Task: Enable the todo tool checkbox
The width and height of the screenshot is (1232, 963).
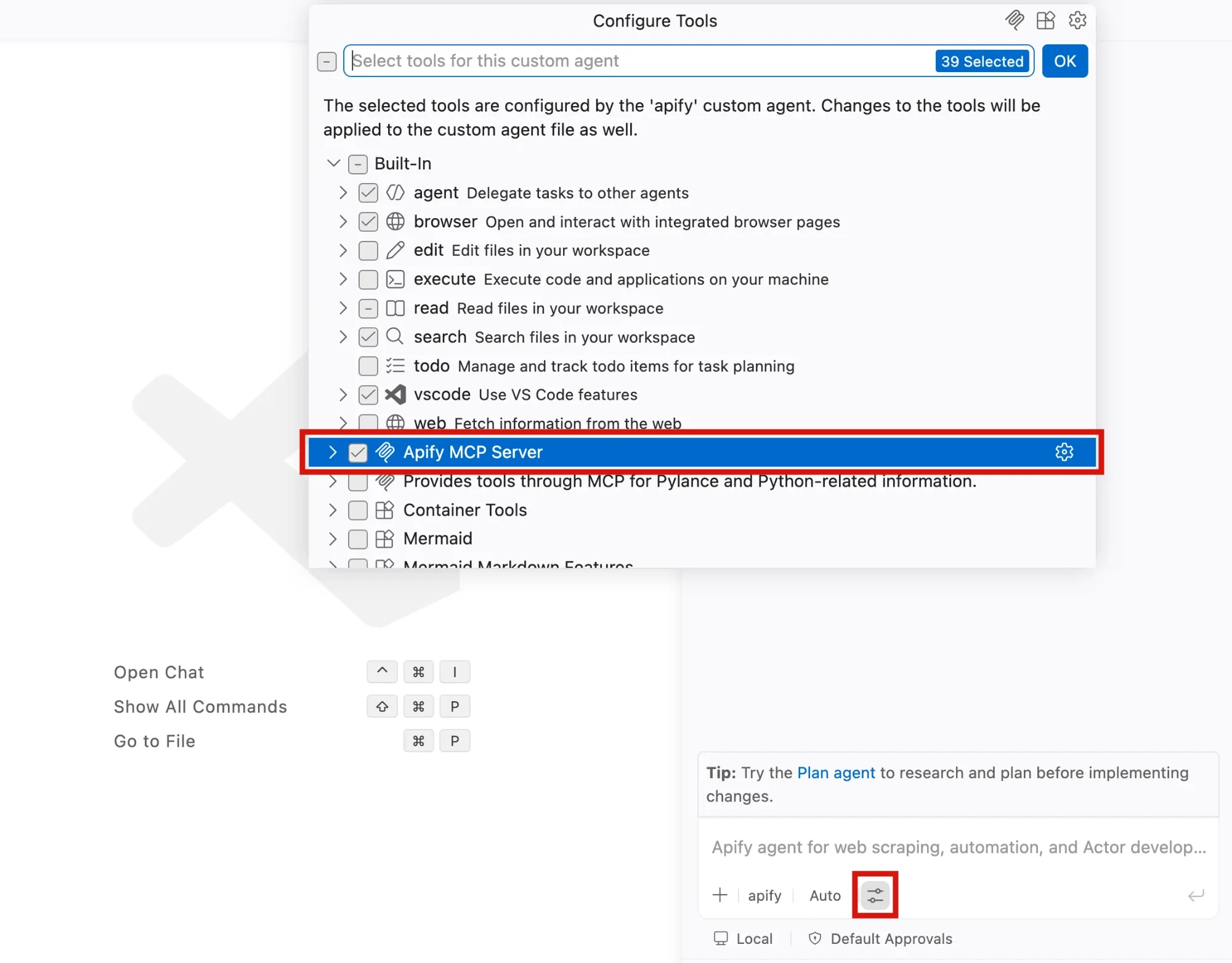Action: (368, 366)
